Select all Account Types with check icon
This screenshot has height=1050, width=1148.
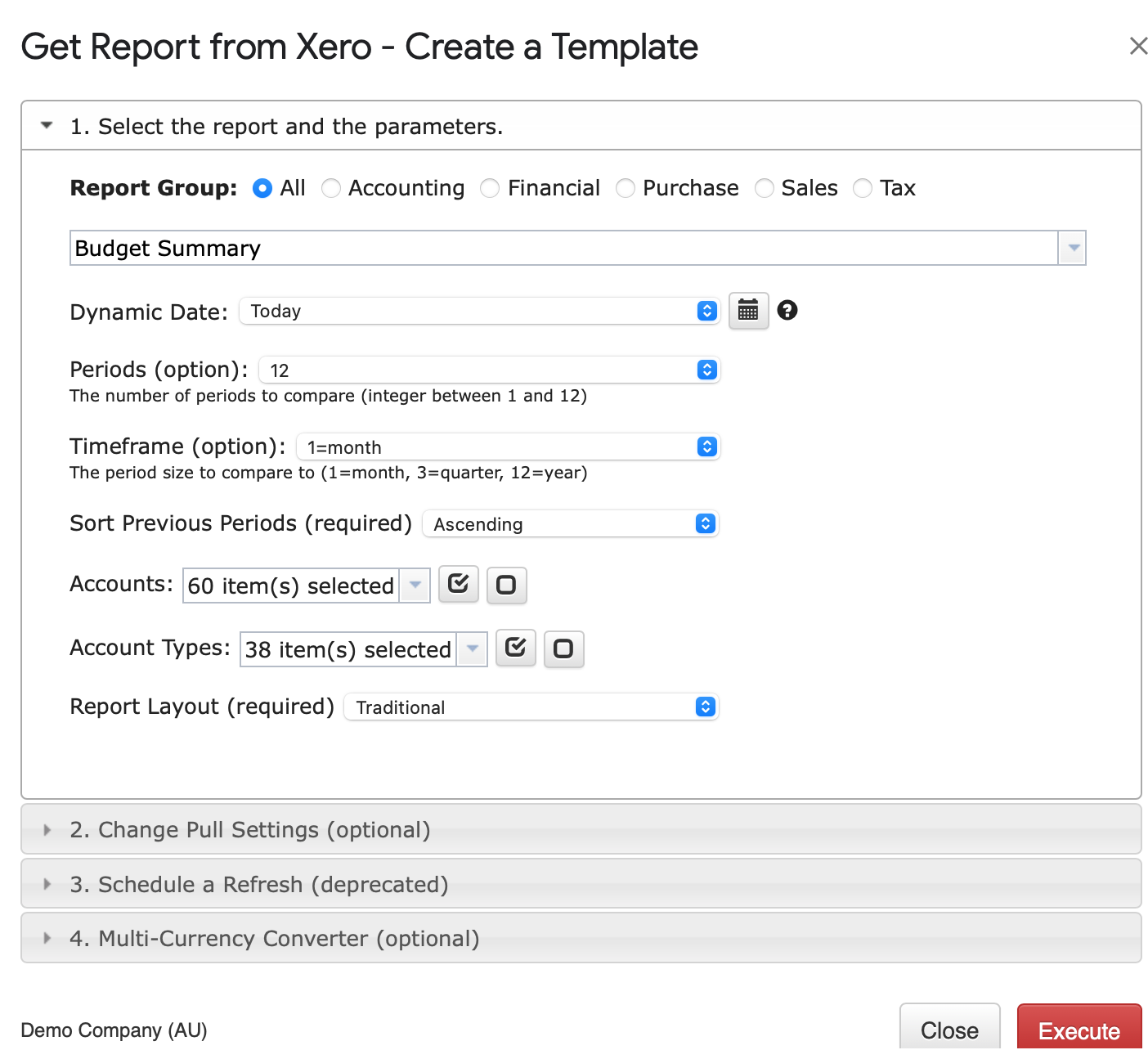tap(516, 648)
